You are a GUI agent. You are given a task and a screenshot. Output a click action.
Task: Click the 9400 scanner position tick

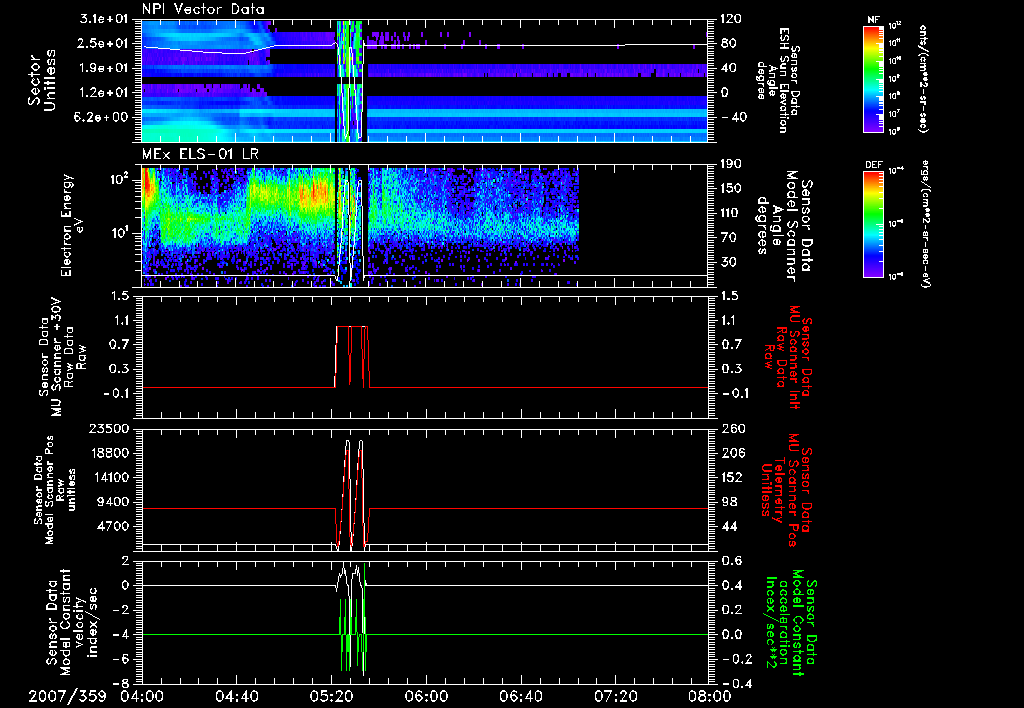click(112, 502)
